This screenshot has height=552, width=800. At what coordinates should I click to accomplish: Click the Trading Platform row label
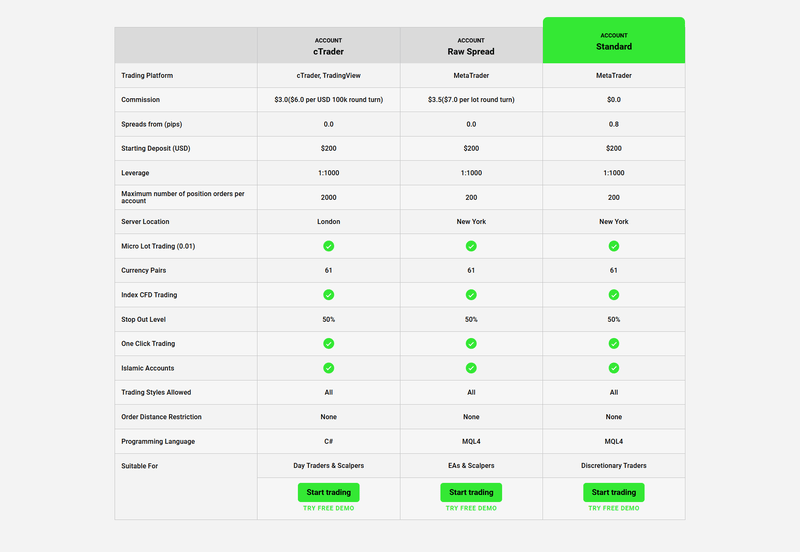click(x=147, y=76)
